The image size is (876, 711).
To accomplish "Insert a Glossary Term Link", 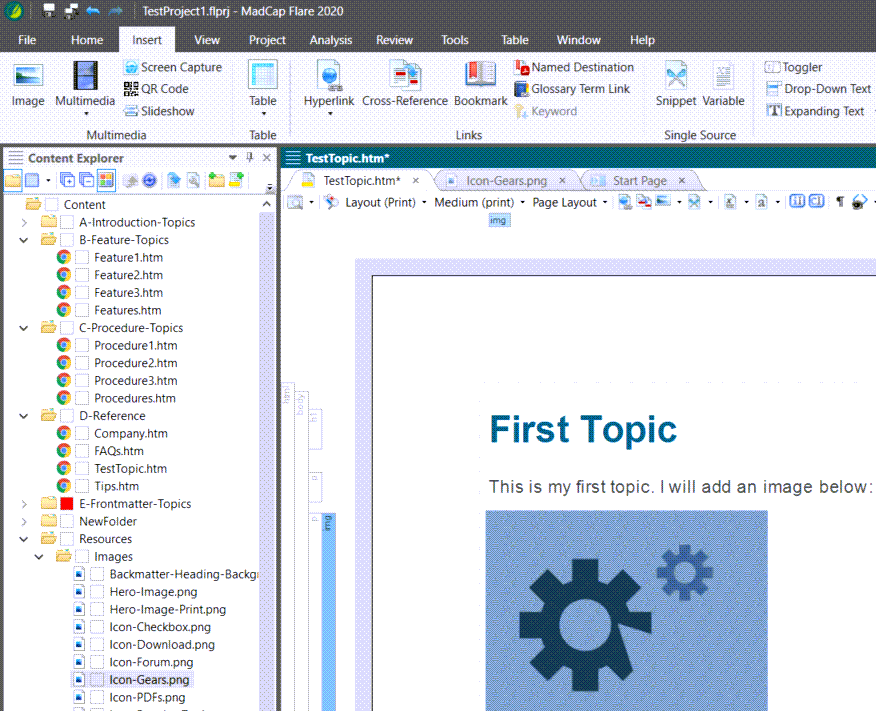I will coord(572,89).
